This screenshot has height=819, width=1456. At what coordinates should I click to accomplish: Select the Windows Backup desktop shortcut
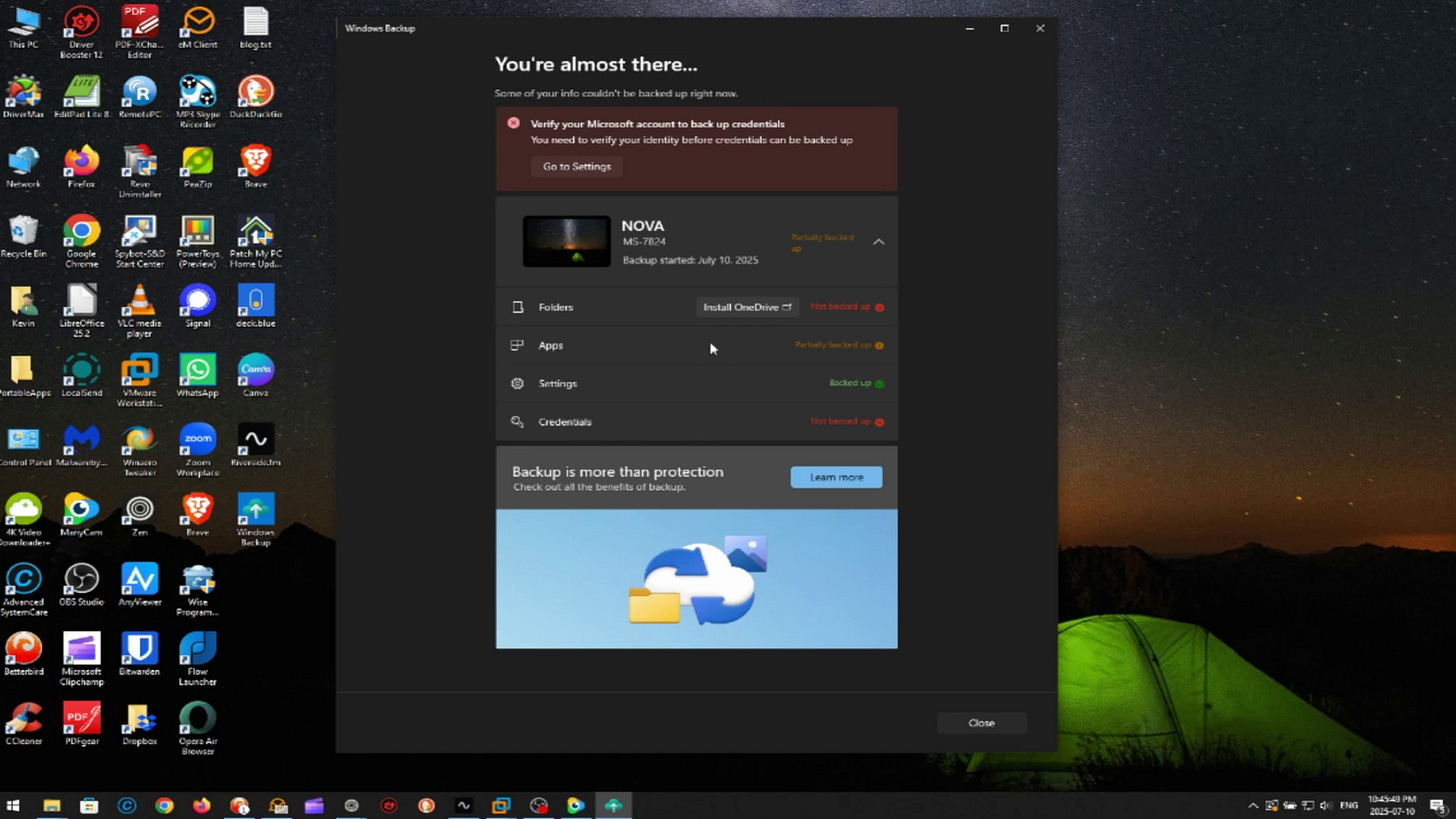256,520
